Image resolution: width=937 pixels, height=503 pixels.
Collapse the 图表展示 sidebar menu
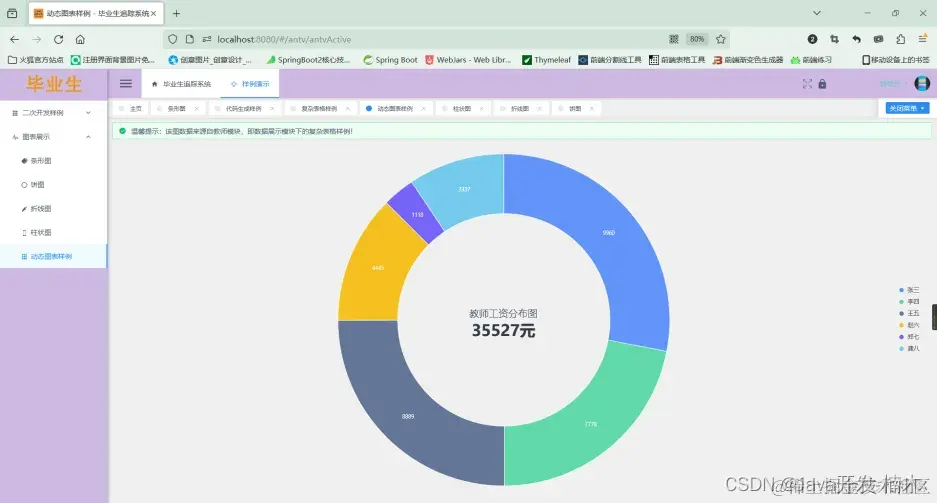coord(54,137)
